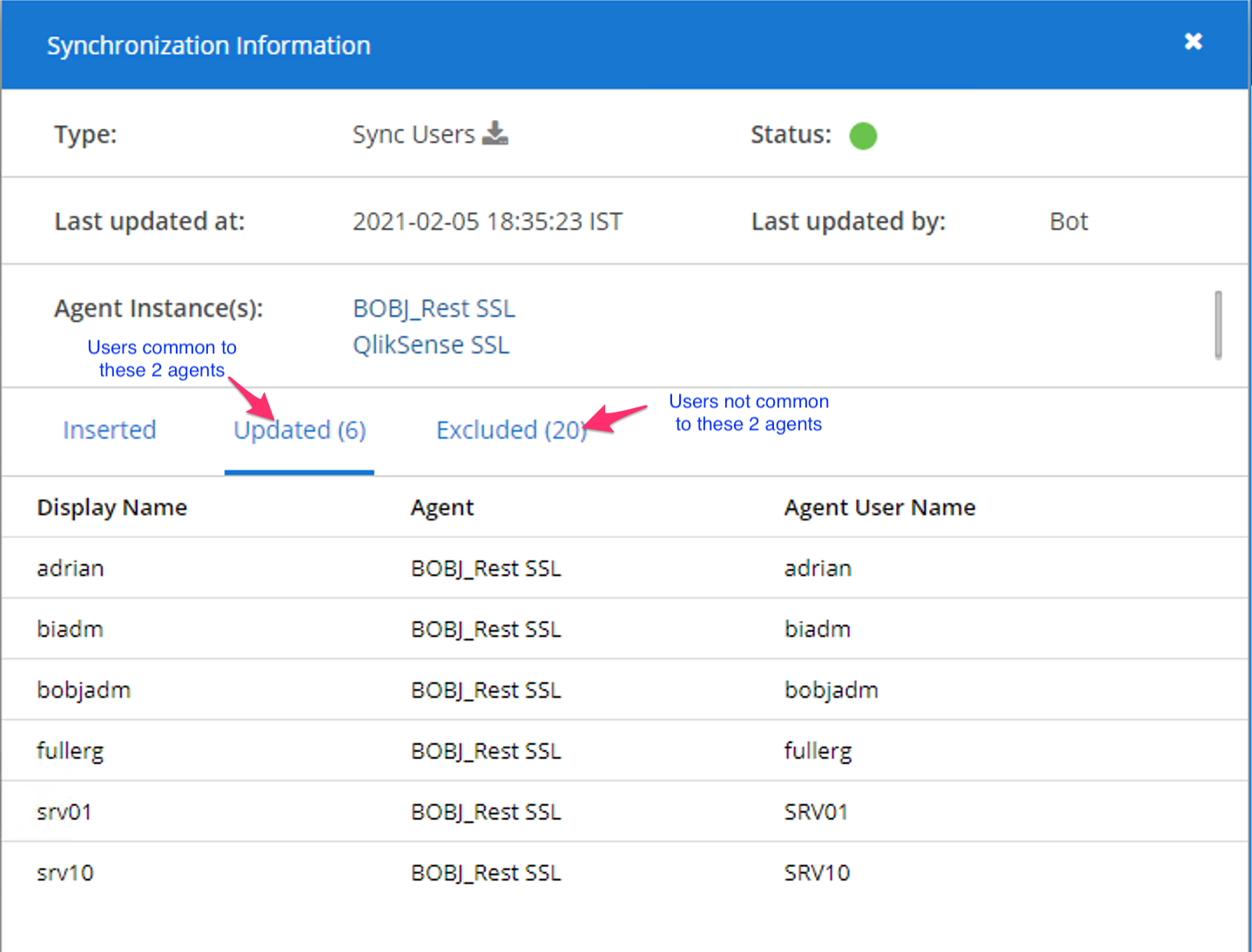This screenshot has height=952, width=1252.
Task: Click the Synchronization Information title
Action: [x=209, y=45]
